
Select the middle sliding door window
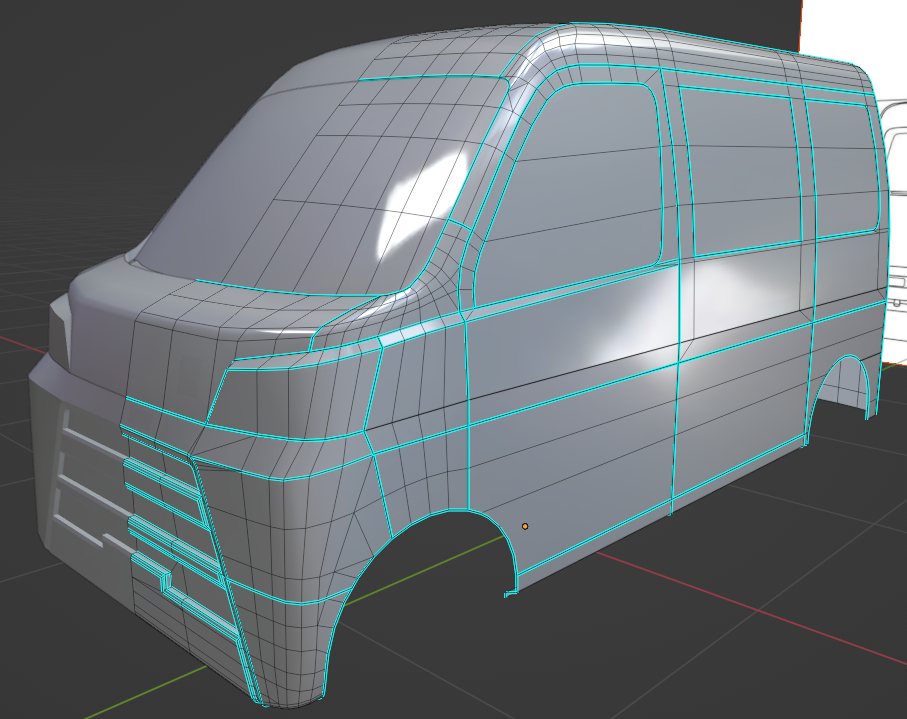pyautogui.click(x=740, y=171)
